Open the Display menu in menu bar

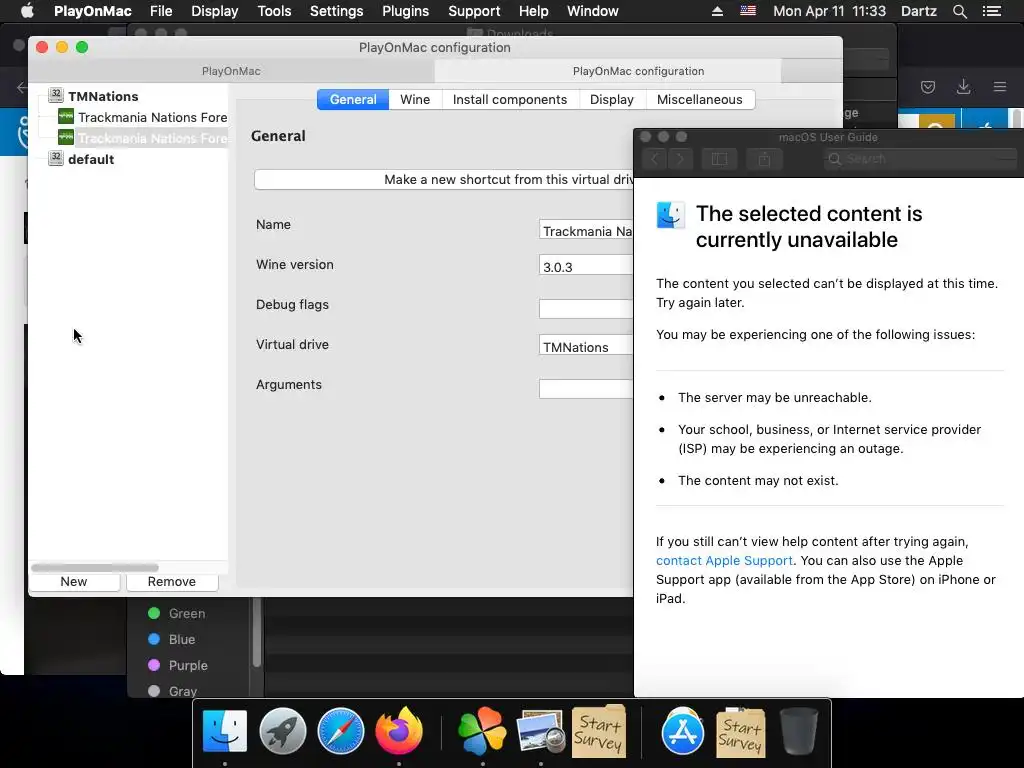click(x=214, y=11)
